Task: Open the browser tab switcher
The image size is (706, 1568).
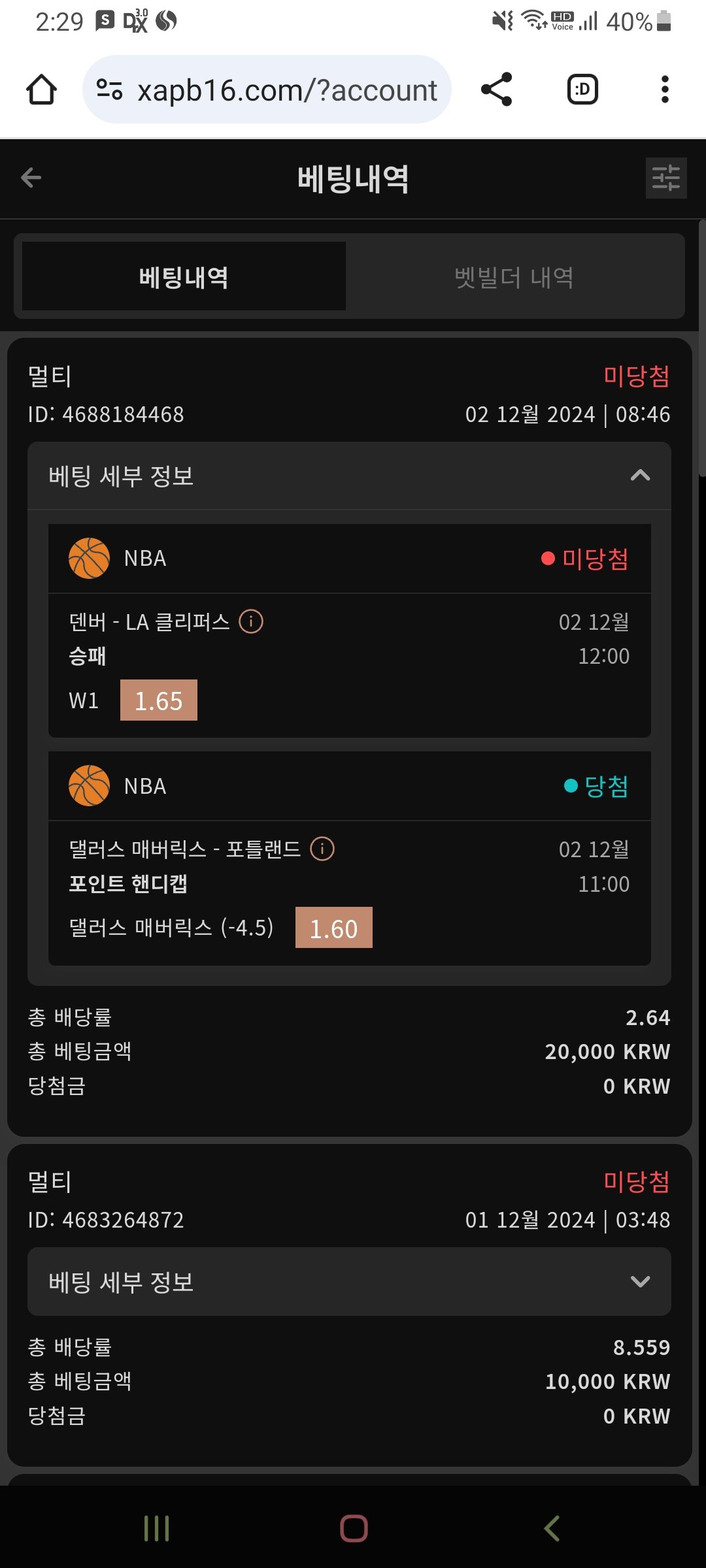Action: click(582, 90)
